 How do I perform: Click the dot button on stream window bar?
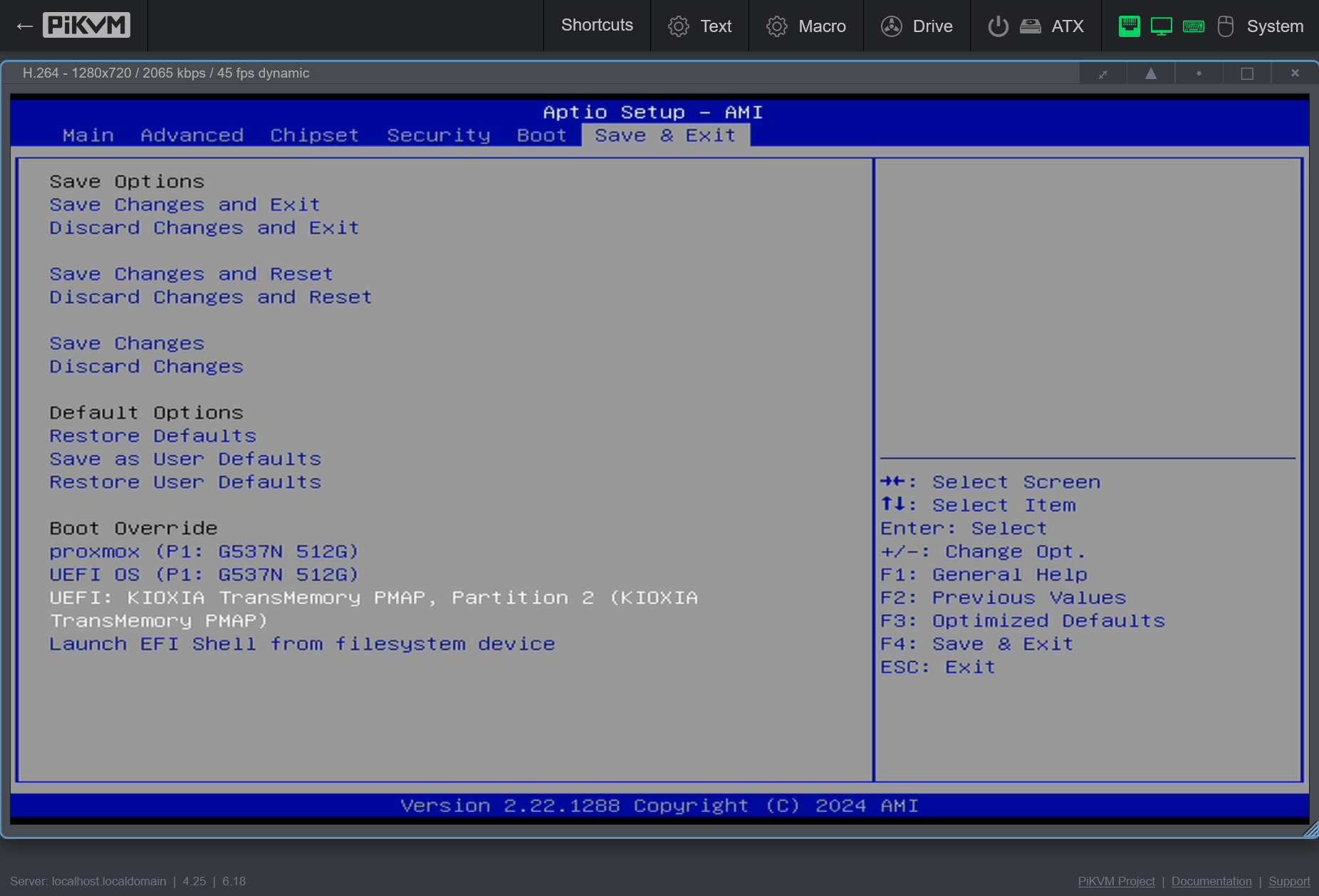pos(1199,73)
